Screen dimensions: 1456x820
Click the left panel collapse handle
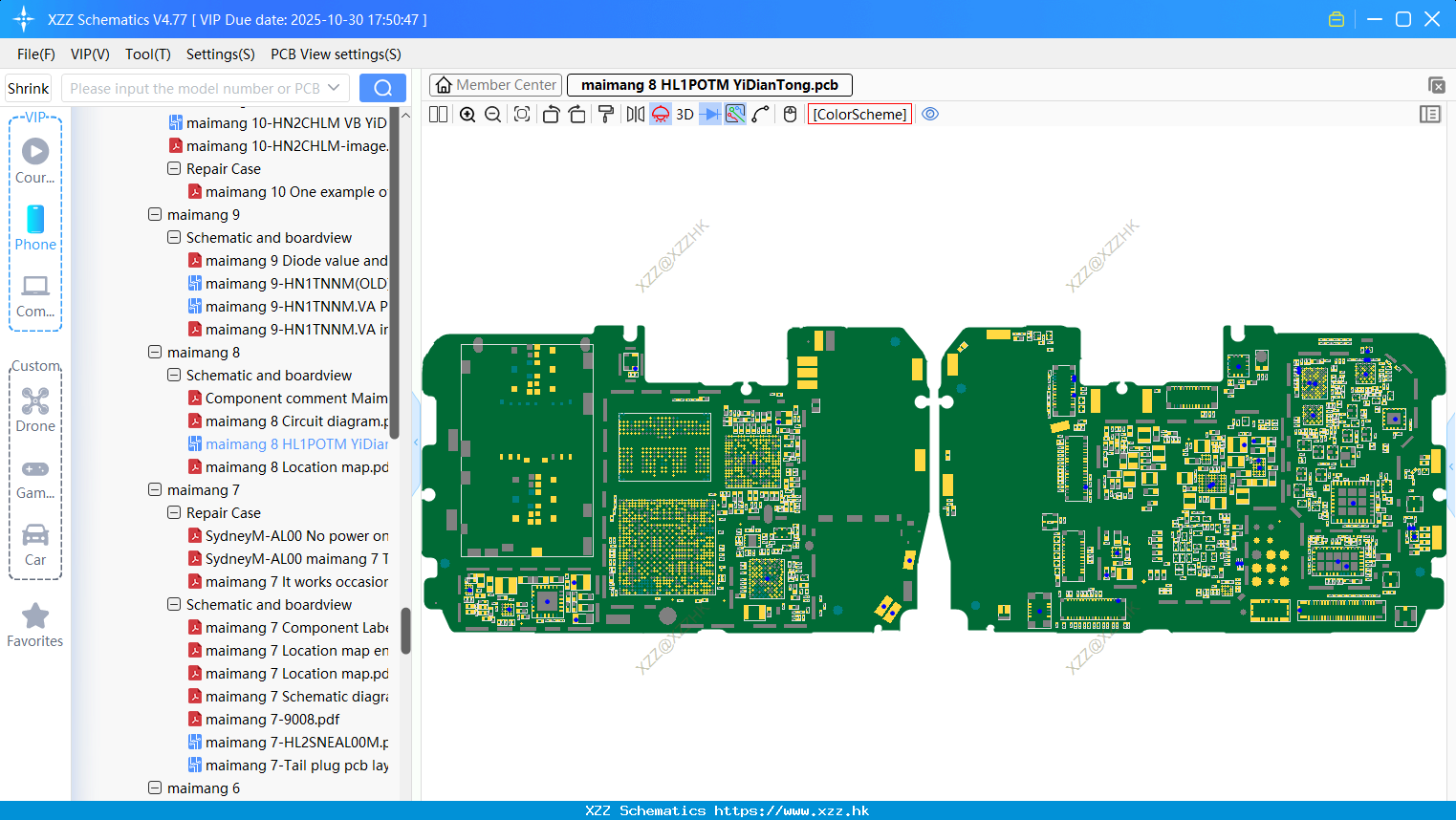click(416, 442)
